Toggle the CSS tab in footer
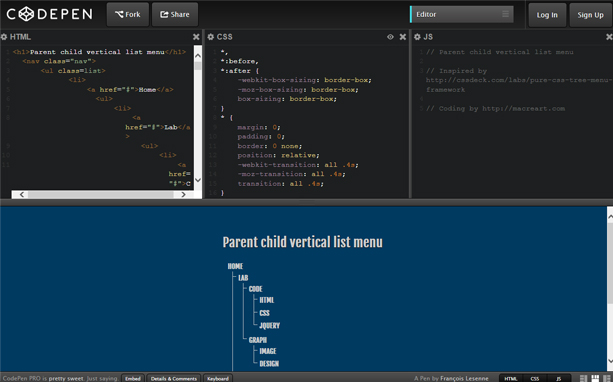613x382 pixels. (535, 378)
